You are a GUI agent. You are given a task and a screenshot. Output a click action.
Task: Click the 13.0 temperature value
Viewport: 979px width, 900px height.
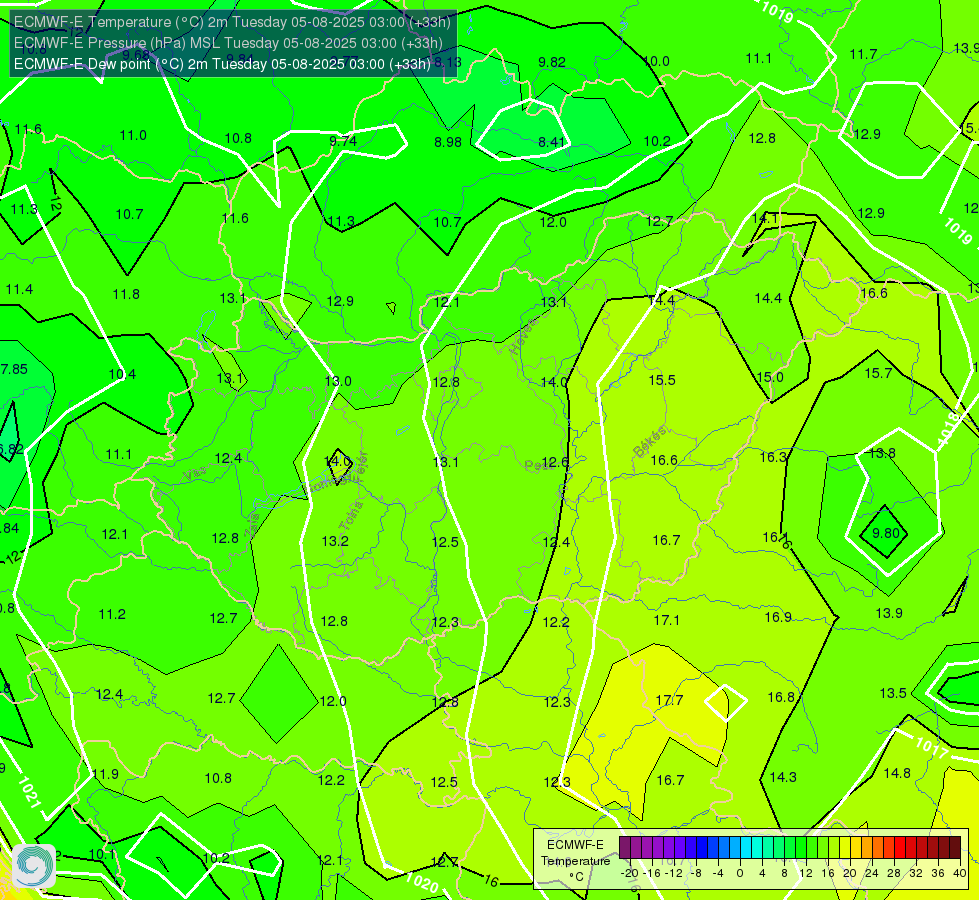coord(338,381)
